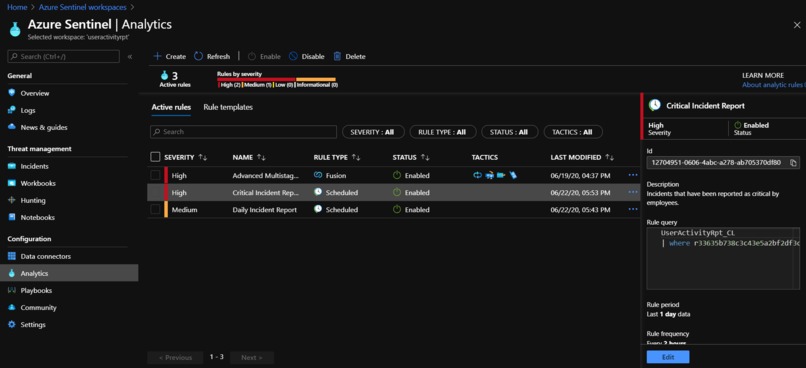Open the Overview page in sidebar
The height and width of the screenshot is (368, 806).
[35, 94]
